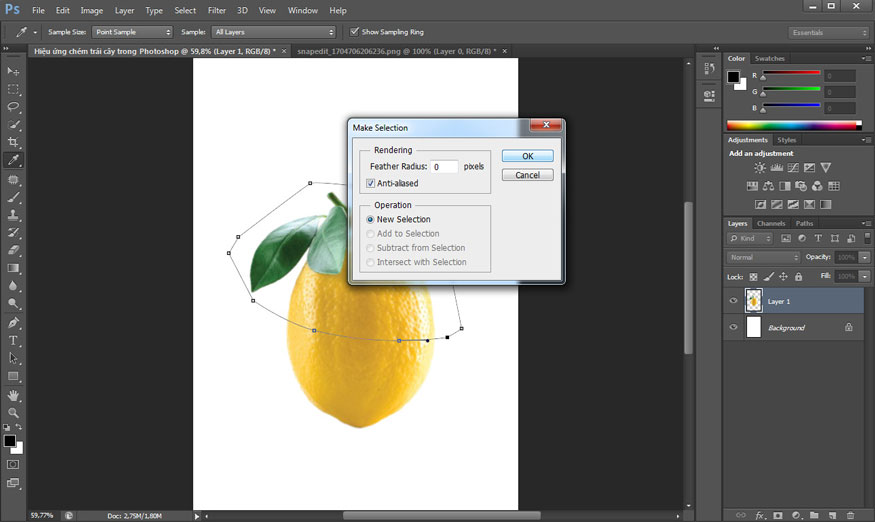The width and height of the screenshot is (875, 522).
Task: Select the Pen tool
Action: pos(13,323)
